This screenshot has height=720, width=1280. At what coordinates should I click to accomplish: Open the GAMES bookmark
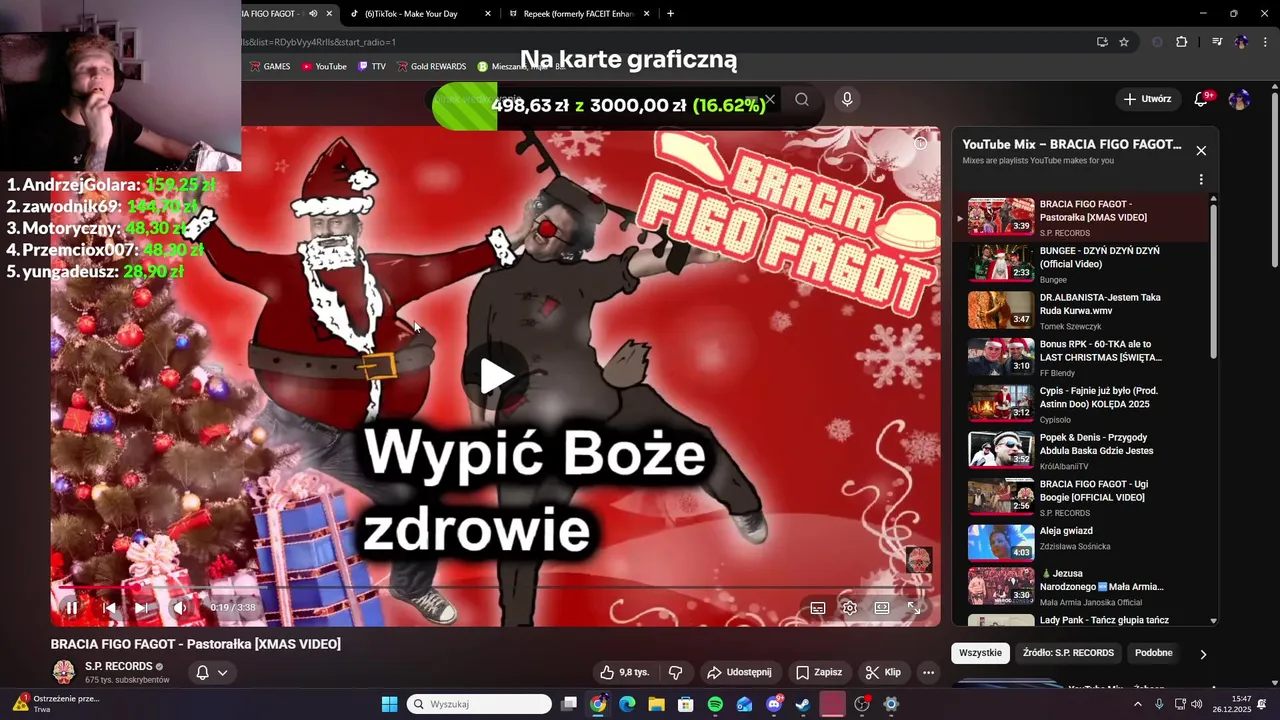pos(269,67)
